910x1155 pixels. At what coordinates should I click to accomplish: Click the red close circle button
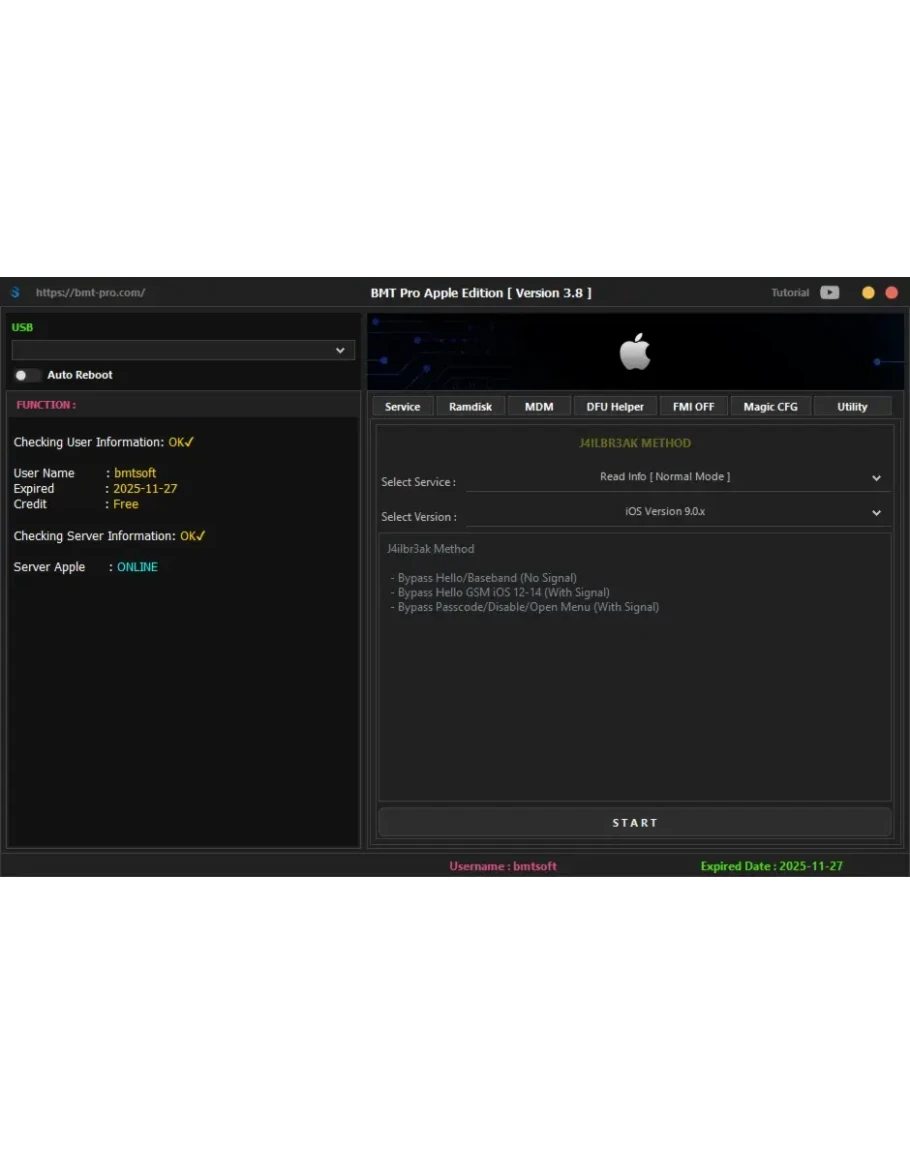[891, 293]
